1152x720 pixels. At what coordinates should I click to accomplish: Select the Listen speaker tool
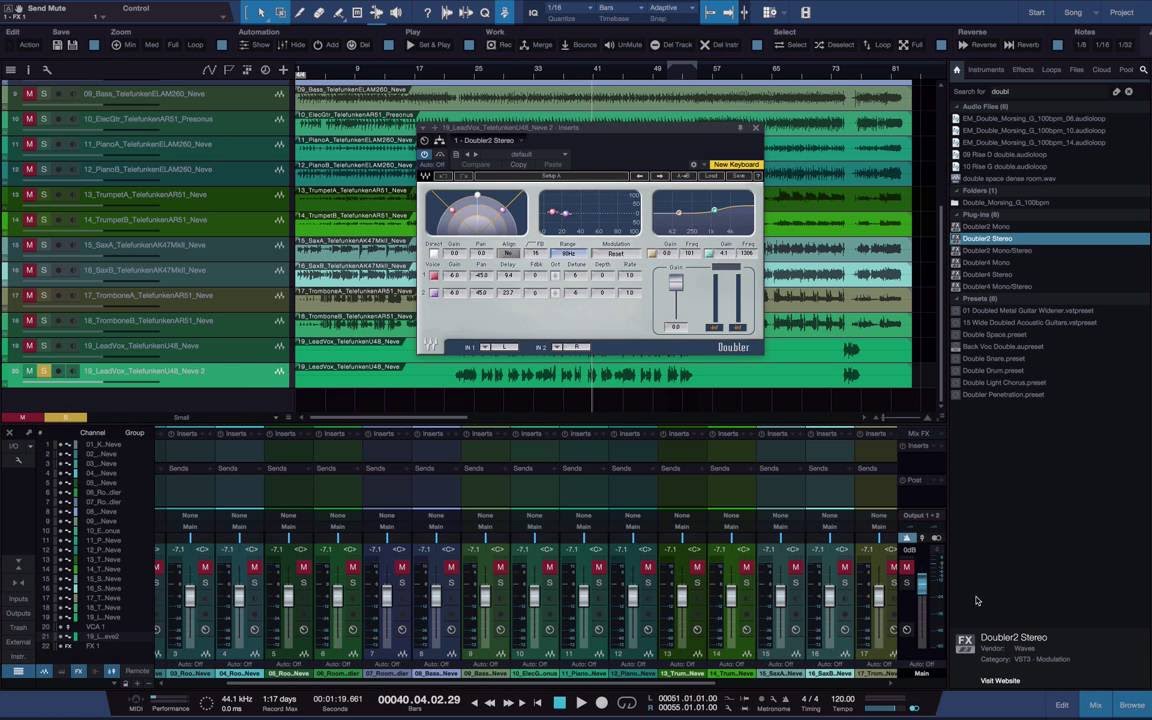coord(396,12)
